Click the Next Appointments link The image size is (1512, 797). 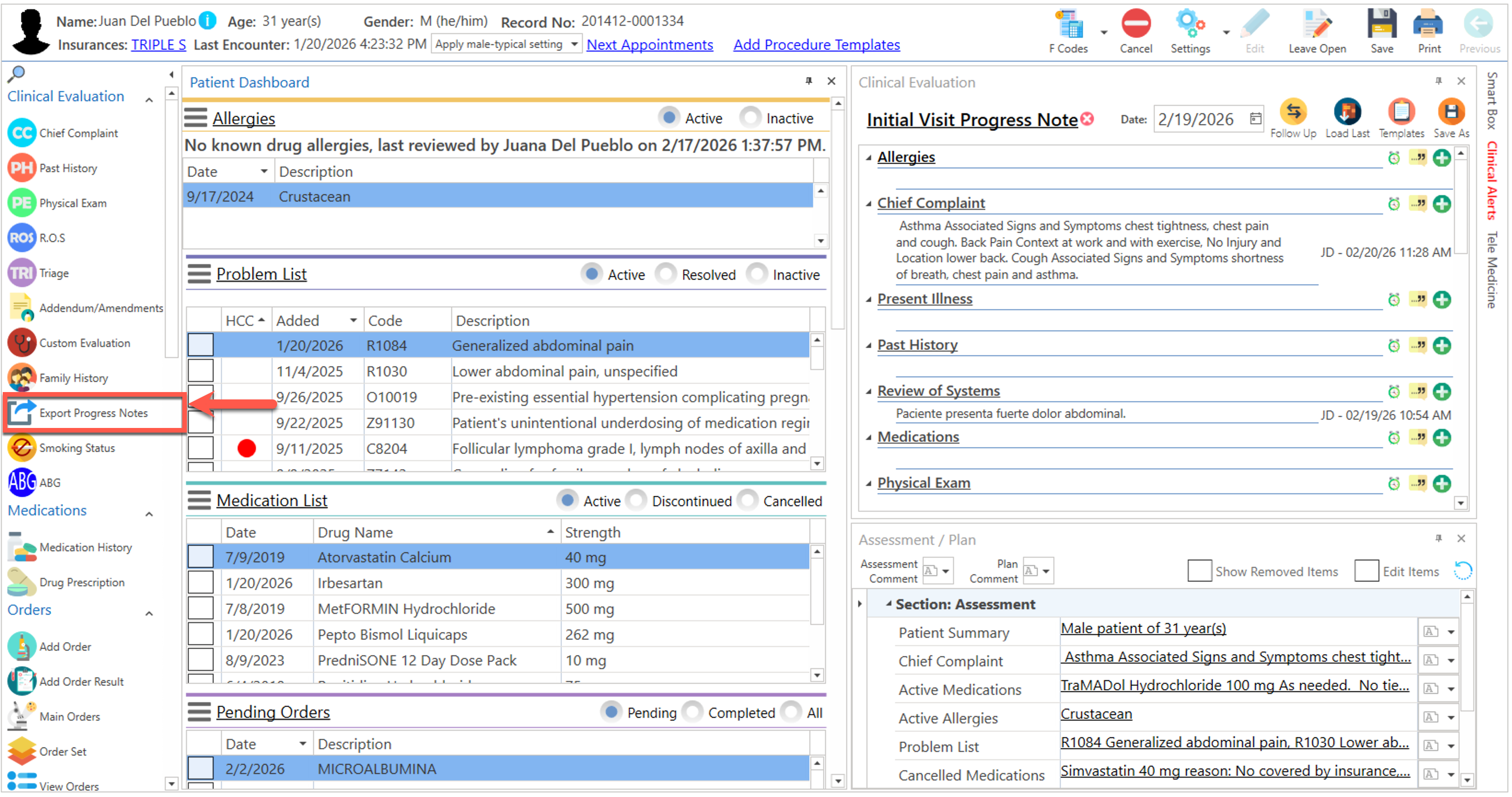coord(649,45)
